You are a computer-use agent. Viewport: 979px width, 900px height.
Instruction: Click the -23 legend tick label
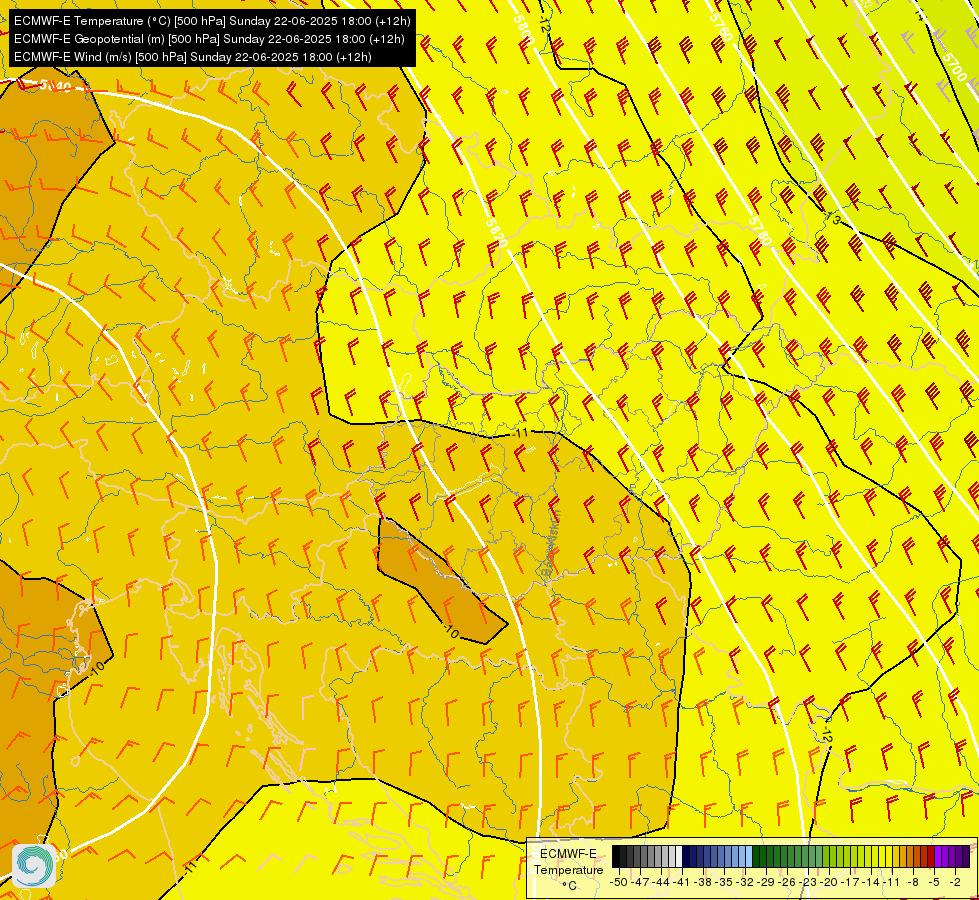[x=808, y=882]
